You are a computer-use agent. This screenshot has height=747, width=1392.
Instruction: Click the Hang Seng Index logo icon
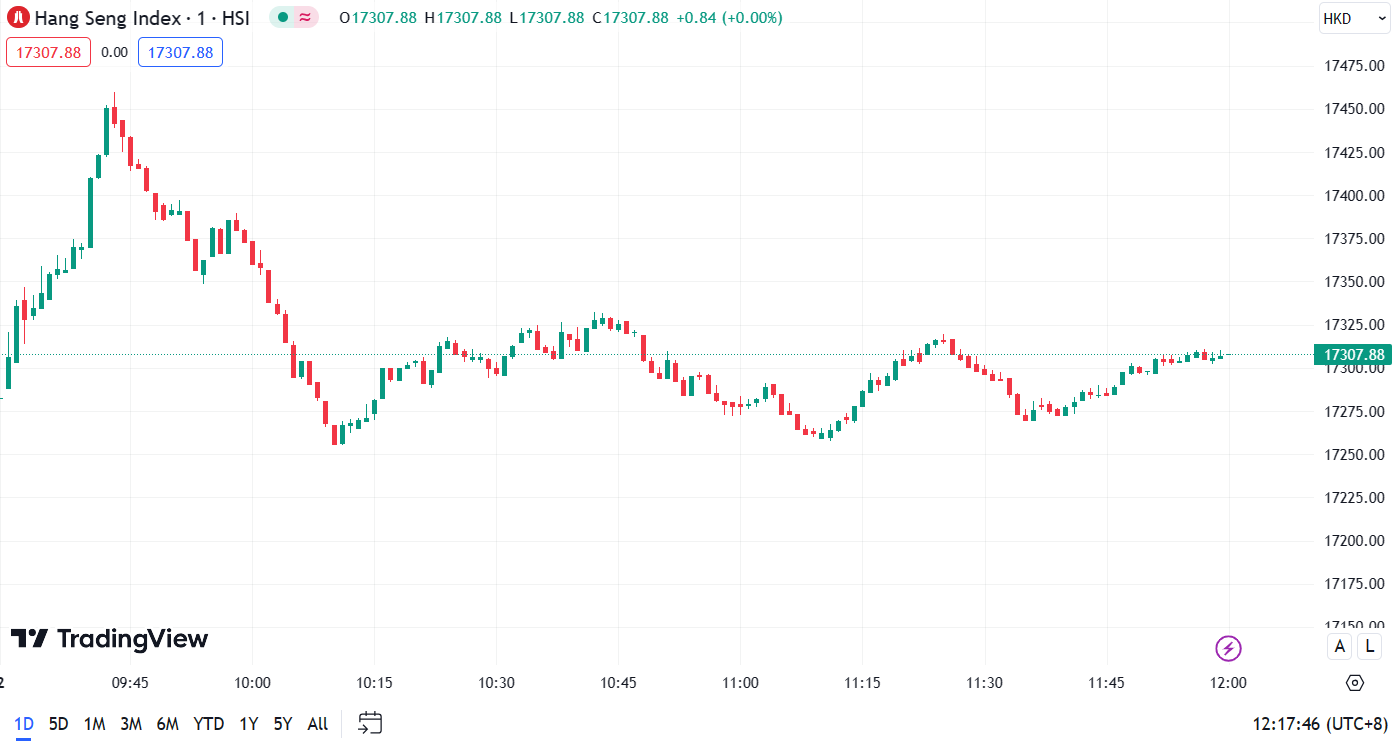[x=18, y=18]
